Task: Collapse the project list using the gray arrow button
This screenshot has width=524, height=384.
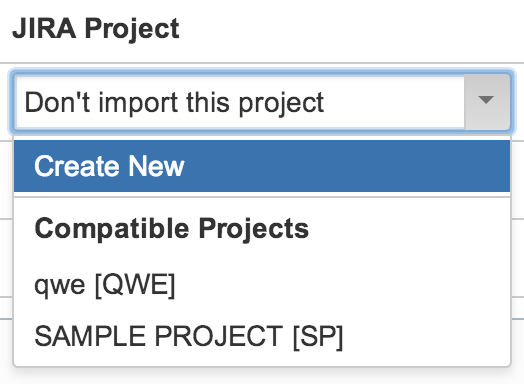Action: point(487,102)
